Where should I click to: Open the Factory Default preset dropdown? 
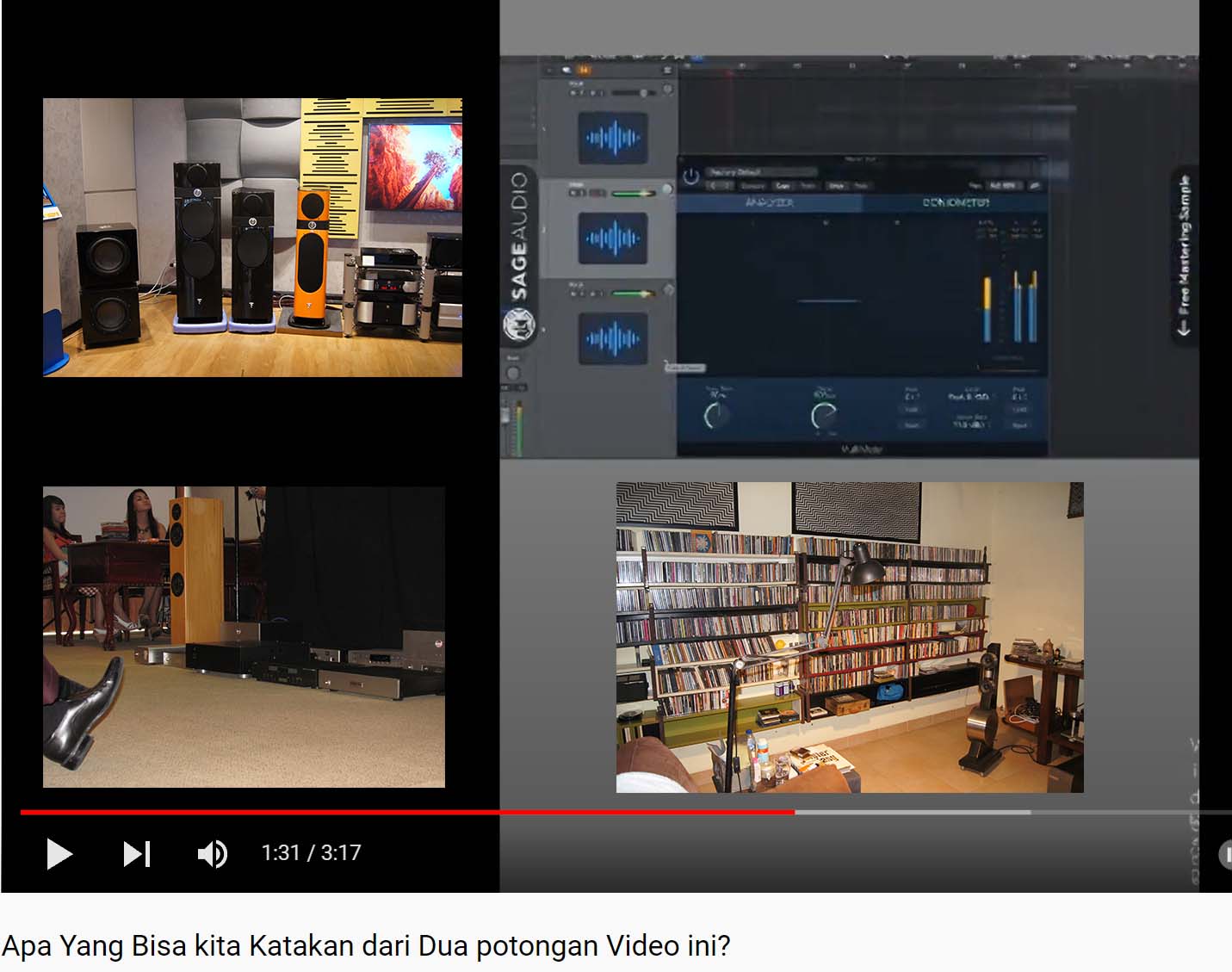click(x=758, y=171)
